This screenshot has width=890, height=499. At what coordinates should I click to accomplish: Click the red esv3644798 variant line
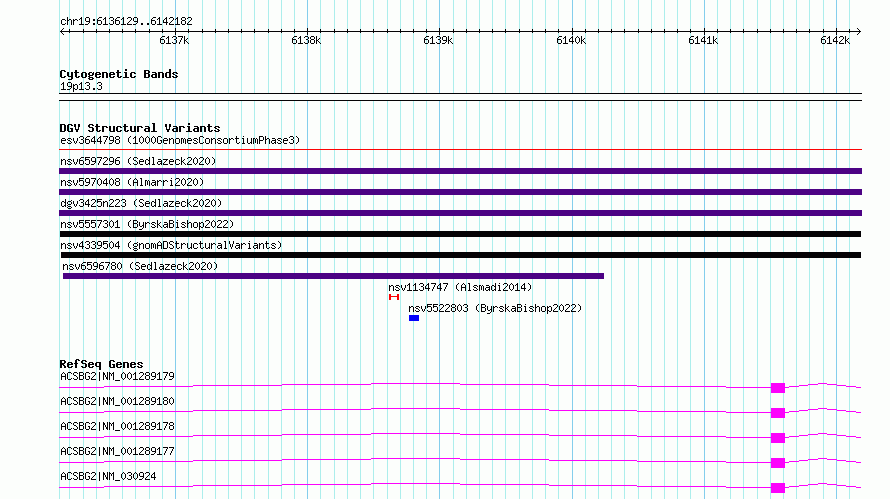coord(460,150)
